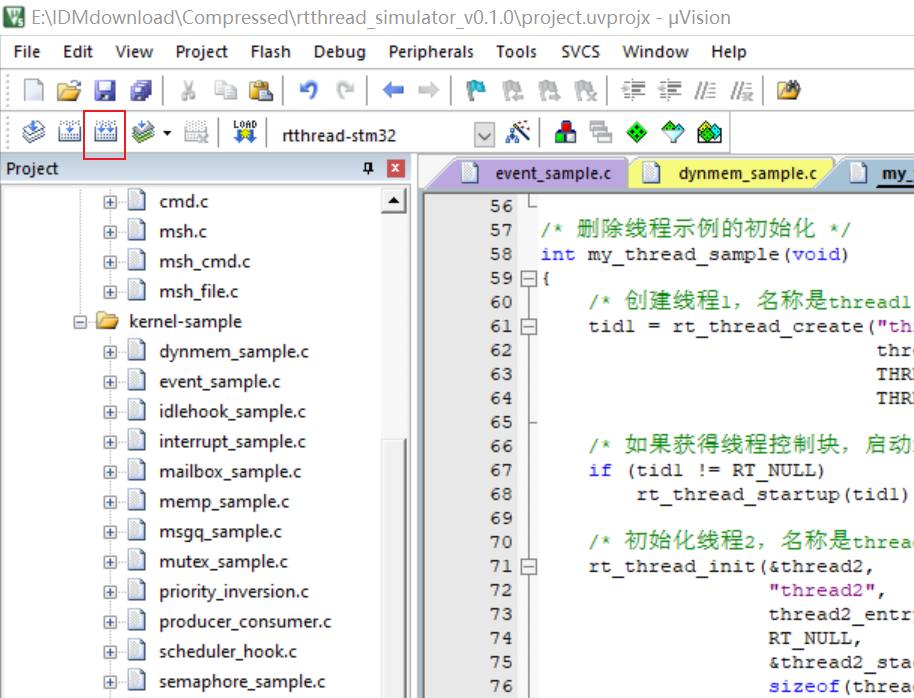Switch to the event_sample.c tab
The image size is (914, 698).
[x=535, y=173]
